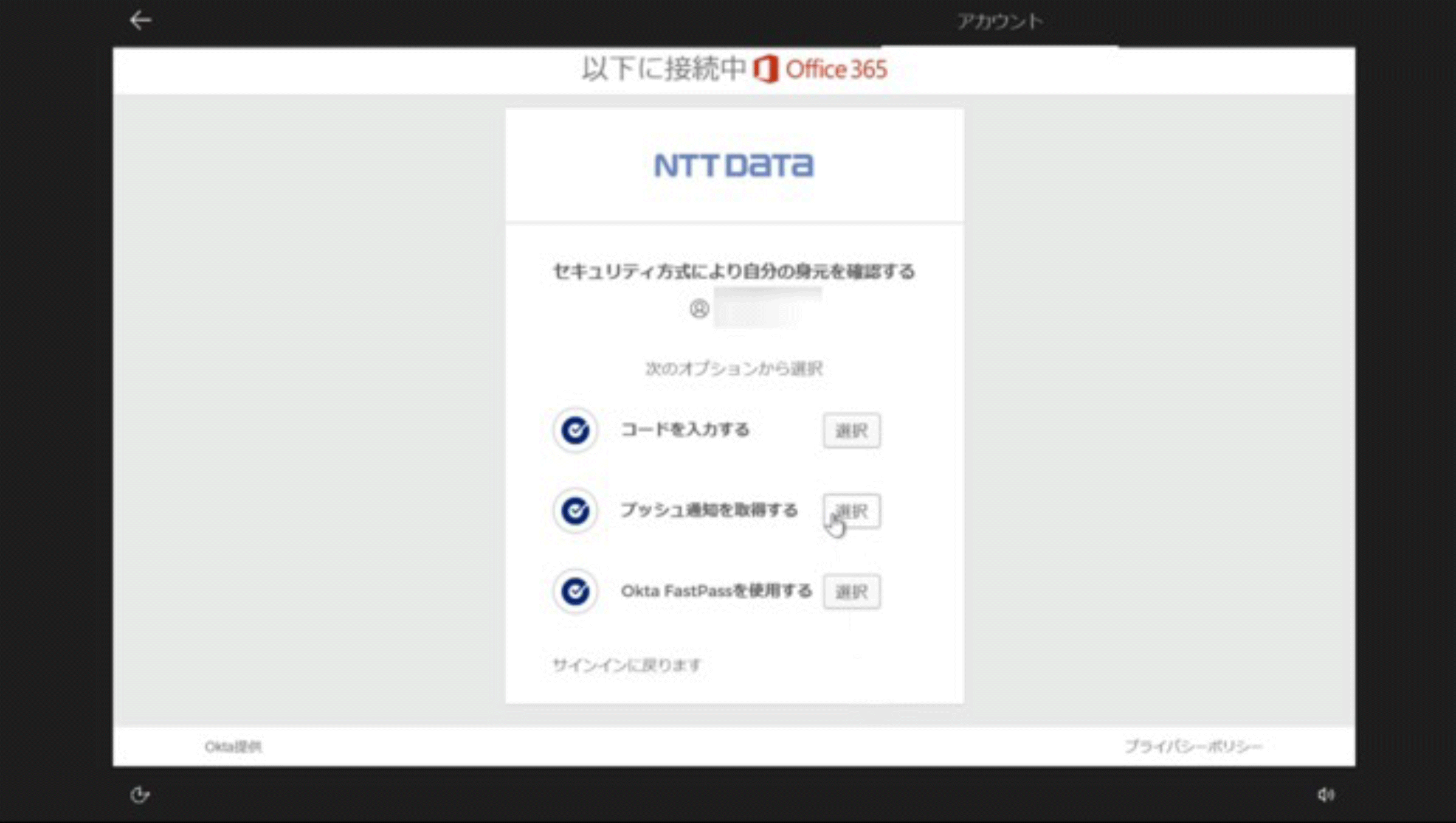1456x823 pixels.
Task: Click the volume speaker icon
Action: [1326, 794]
